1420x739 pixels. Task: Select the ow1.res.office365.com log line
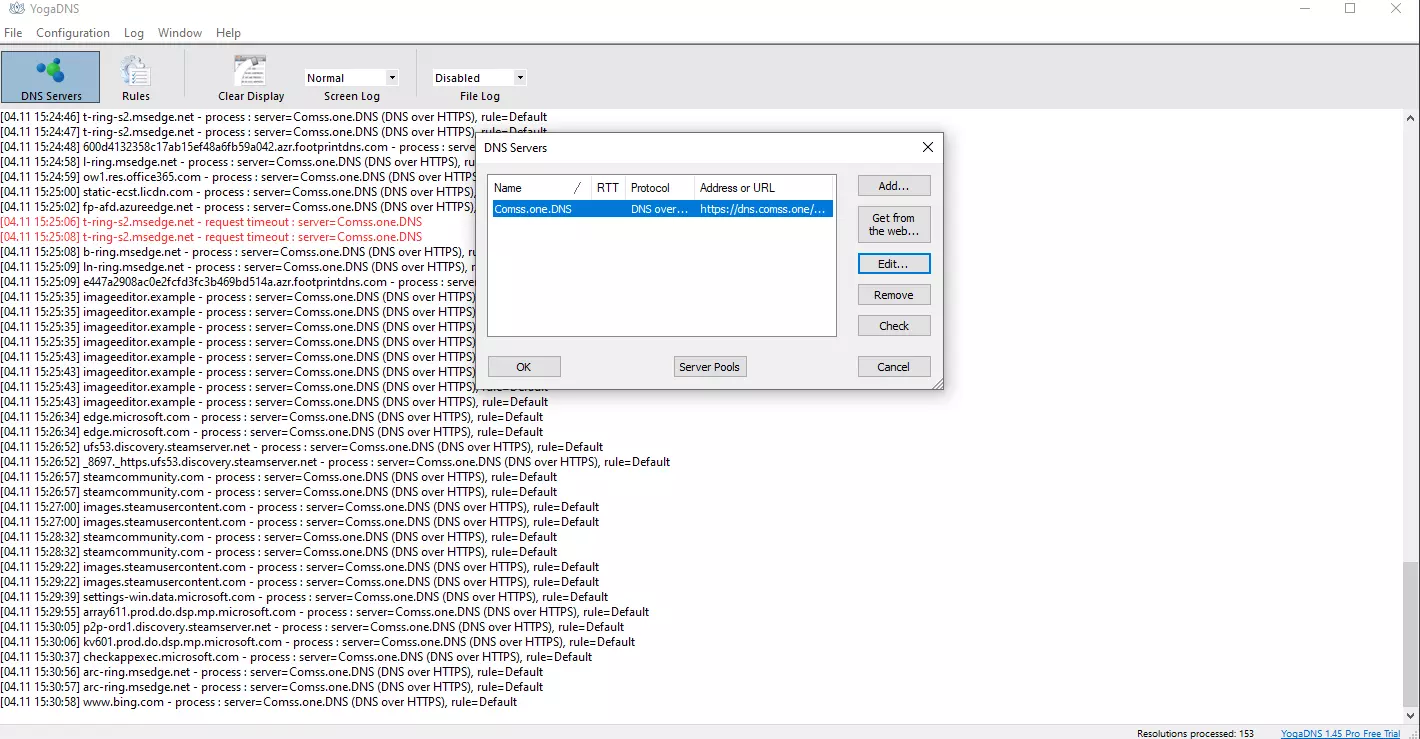point(238,177)
